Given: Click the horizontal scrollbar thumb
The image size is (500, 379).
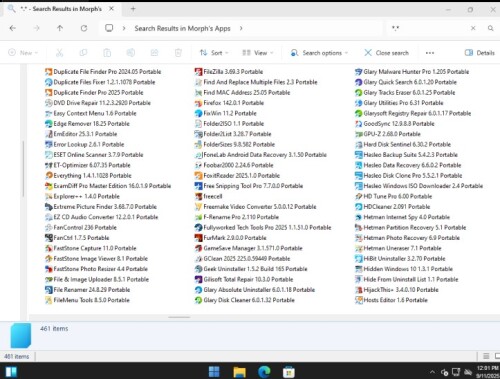Looking at the screenshot, I should click(x=179, y=317).
